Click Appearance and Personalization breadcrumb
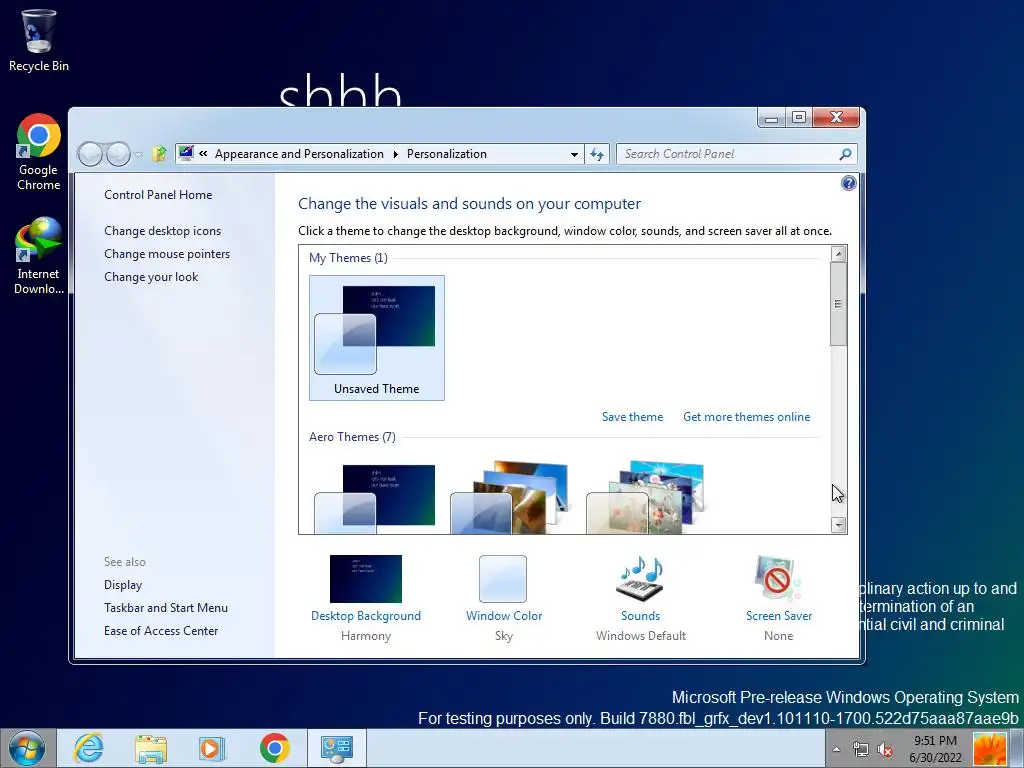 coord(299,154)
